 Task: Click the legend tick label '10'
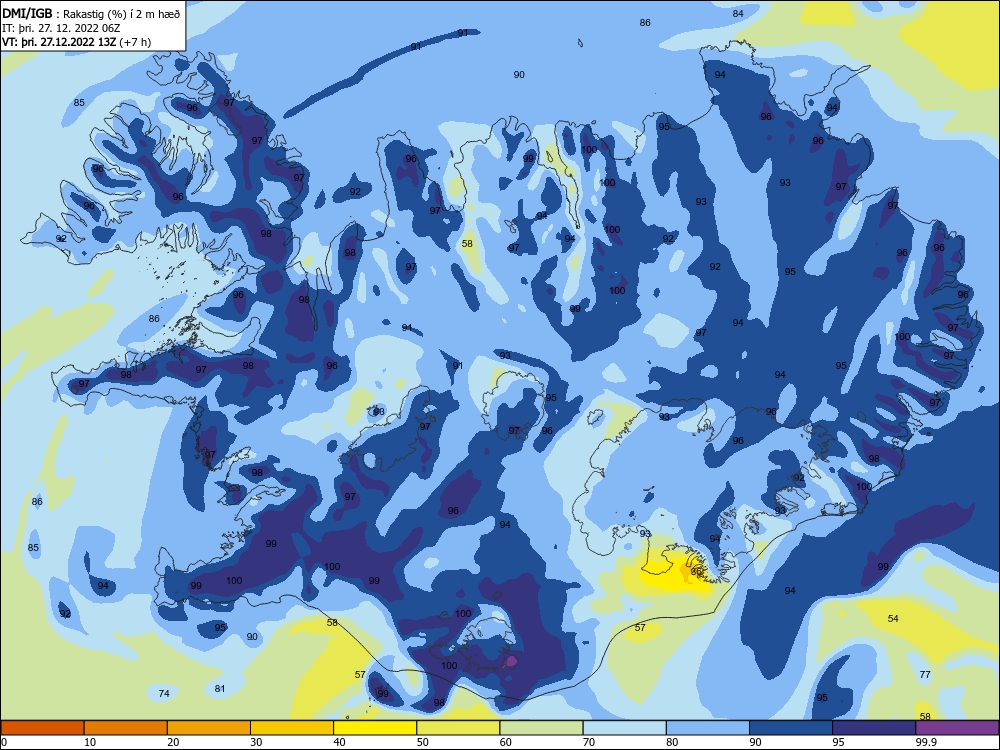[x=90, y=742]
